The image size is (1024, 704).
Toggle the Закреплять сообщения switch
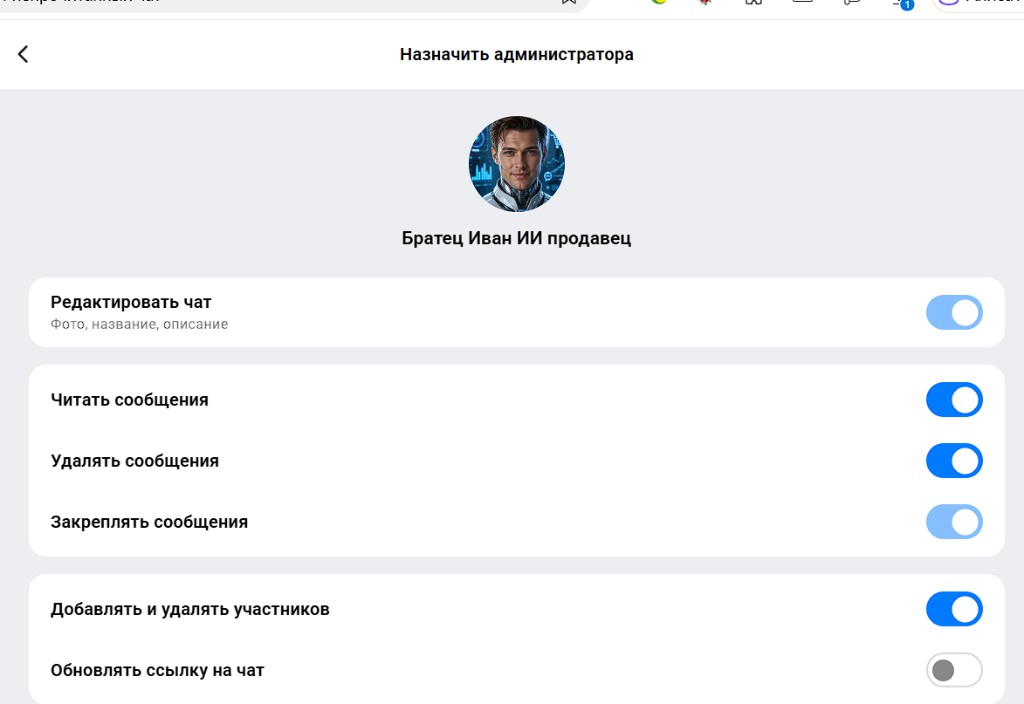[954, 522]
